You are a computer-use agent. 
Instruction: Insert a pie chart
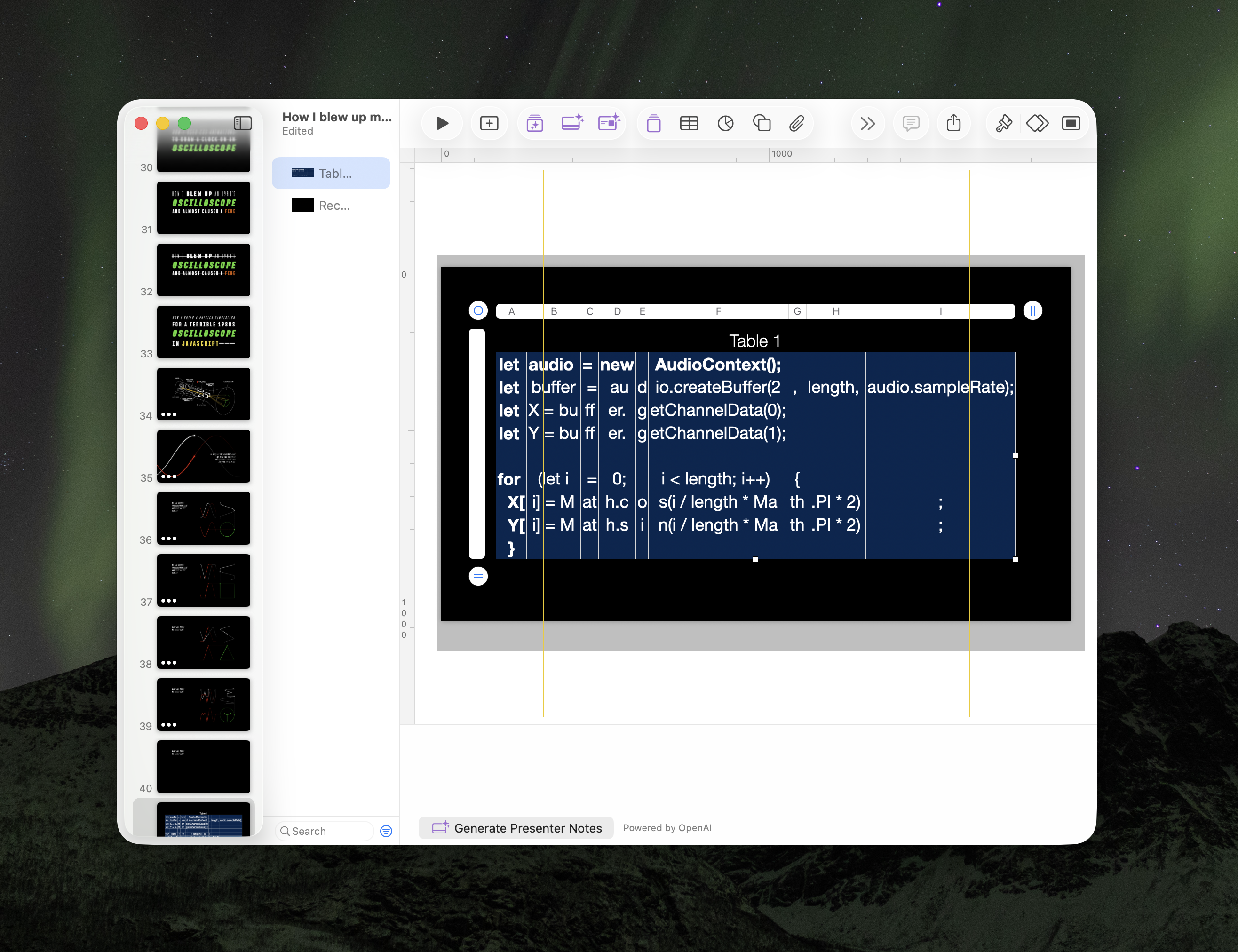click(725, 123)
